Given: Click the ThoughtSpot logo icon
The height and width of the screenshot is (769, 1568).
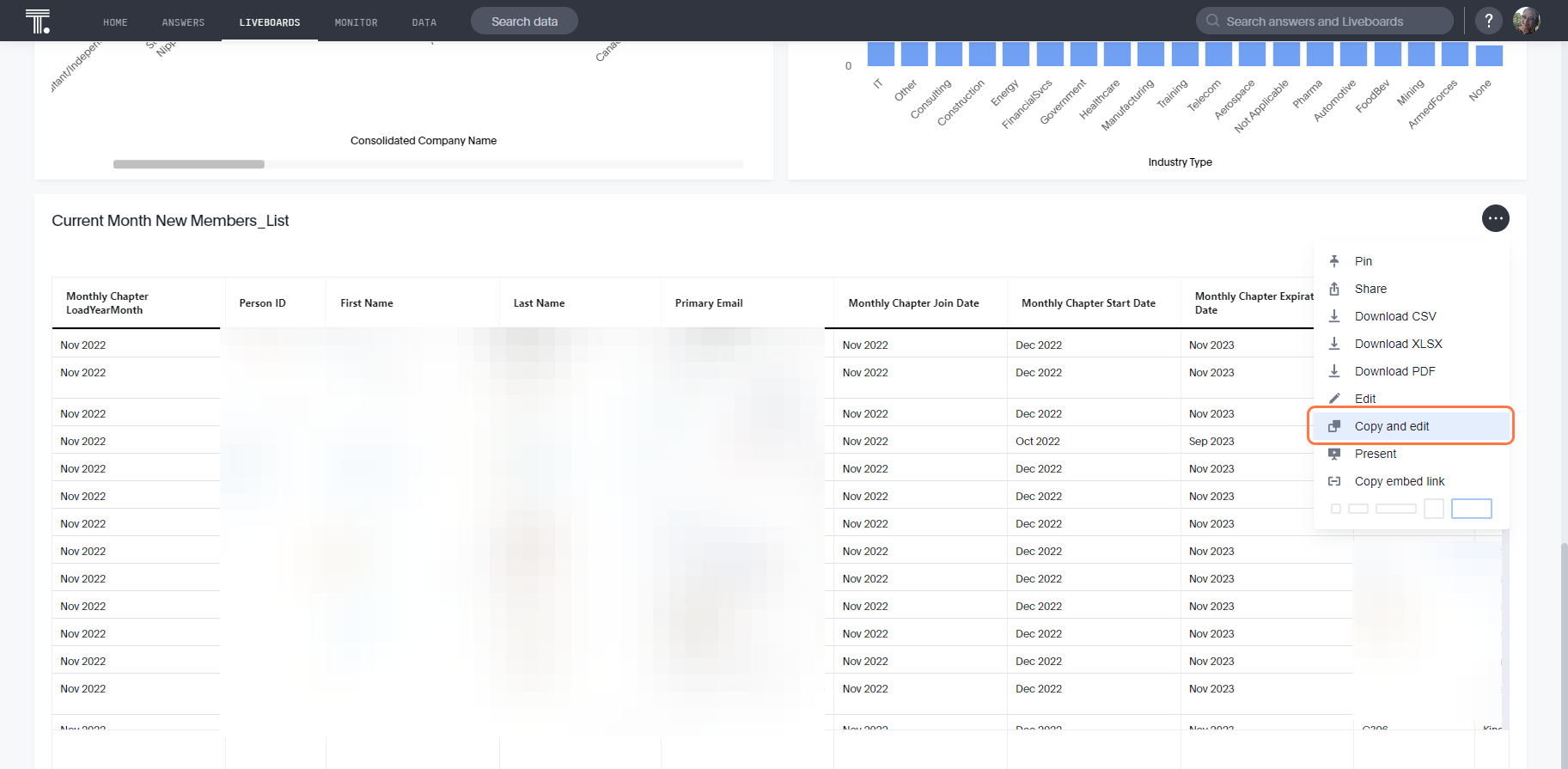Looking at the screenshot, I should (x=38, y=21).
